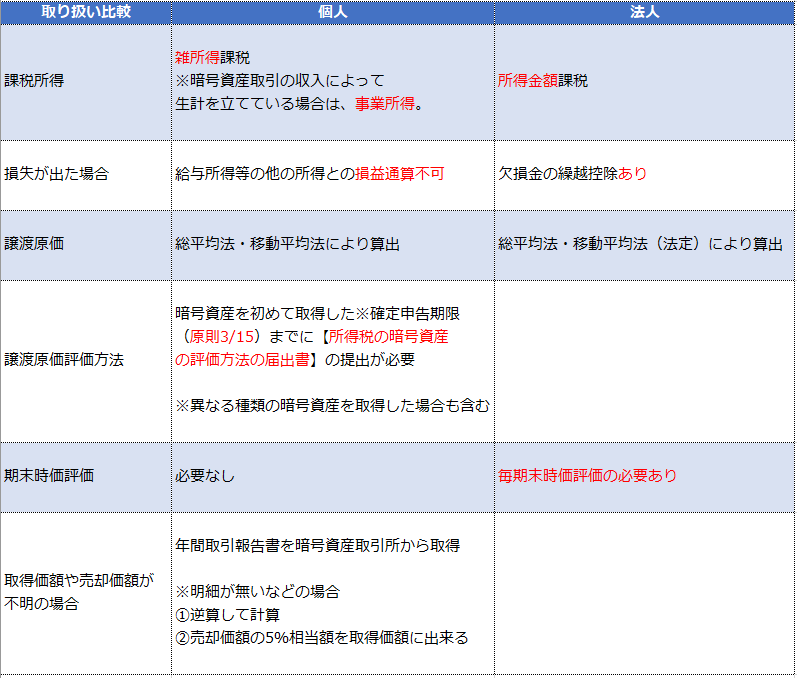Click the red 所得金額 text under 法人

pyautogui.click(x=528, y=81)
